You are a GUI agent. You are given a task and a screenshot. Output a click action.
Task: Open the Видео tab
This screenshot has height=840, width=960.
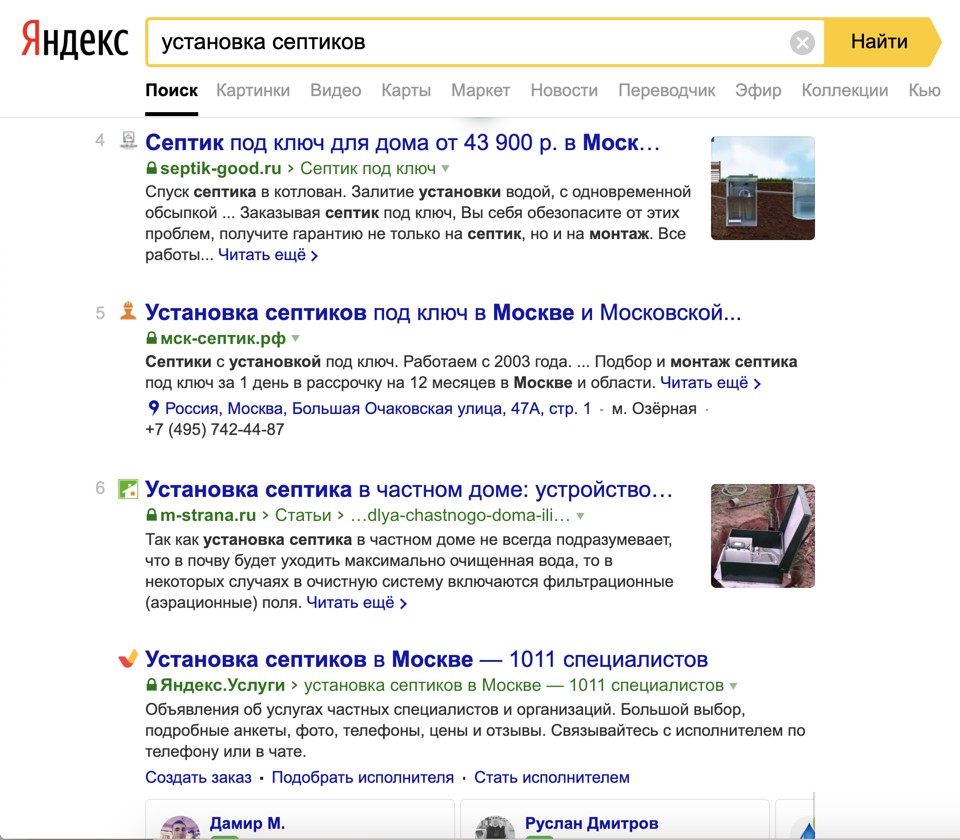[336, 91]
